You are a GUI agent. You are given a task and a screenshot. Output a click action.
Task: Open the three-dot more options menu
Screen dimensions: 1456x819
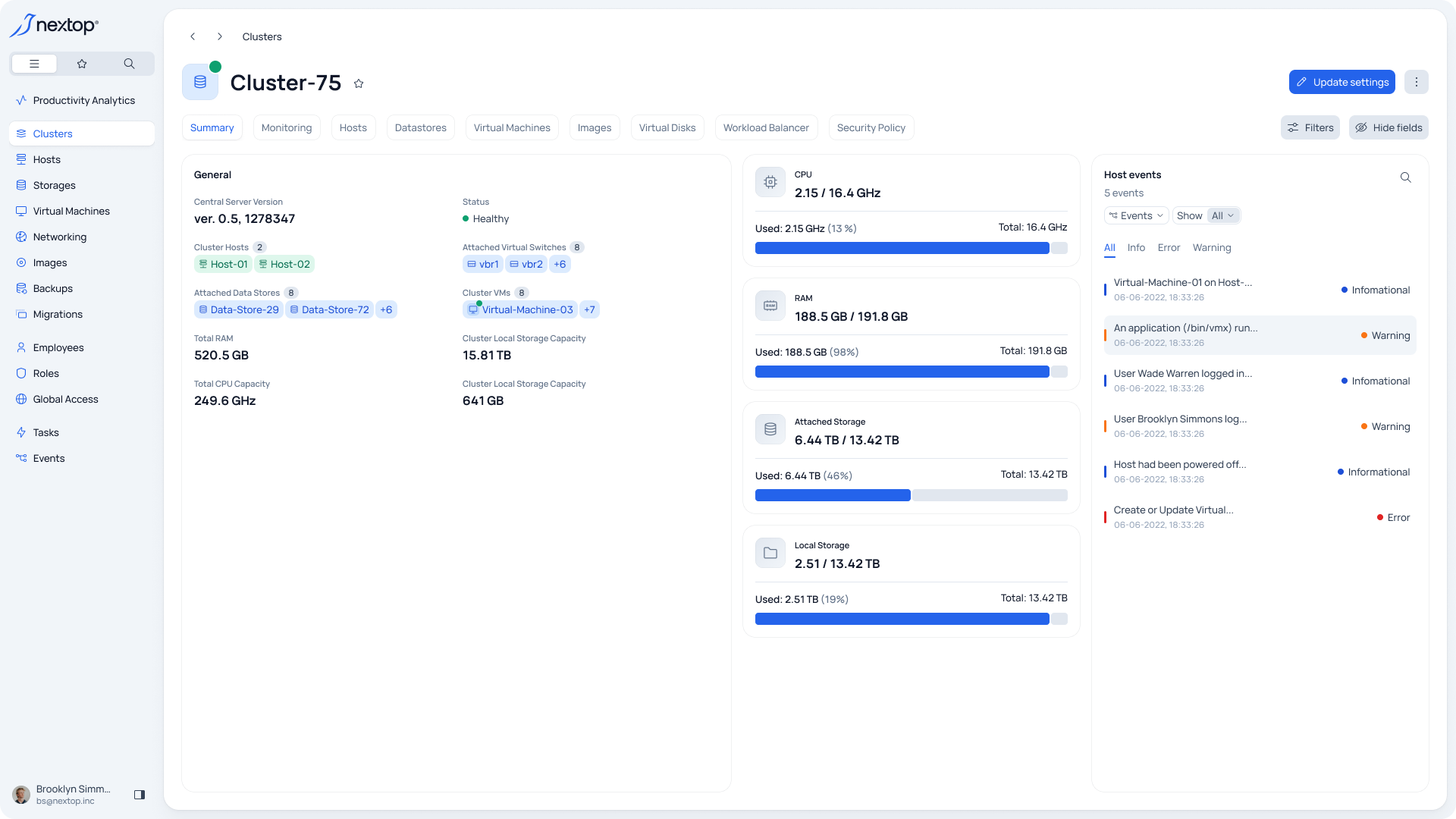(1416, 82)
